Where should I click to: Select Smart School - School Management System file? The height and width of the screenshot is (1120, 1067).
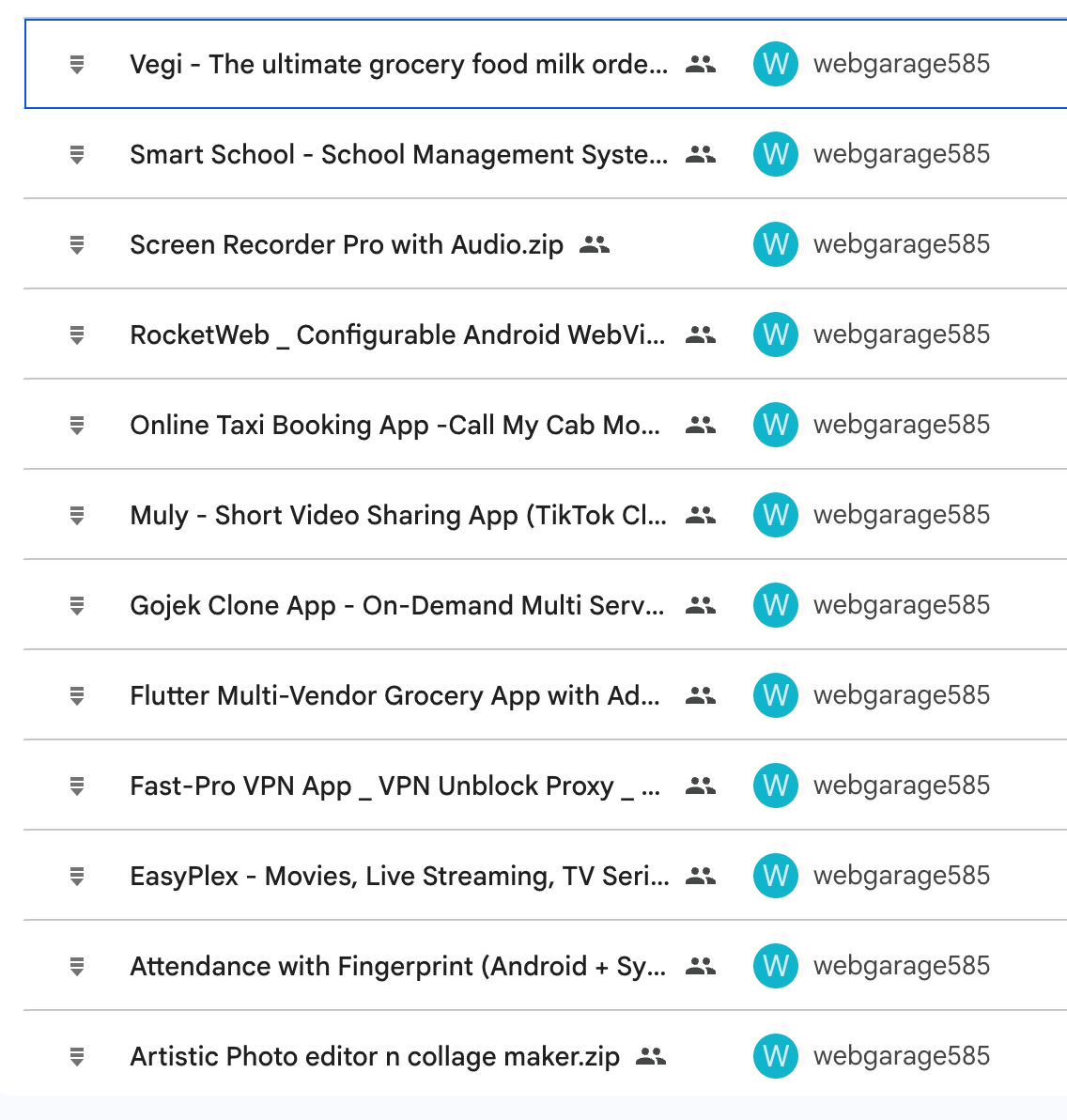coord(398,154)
